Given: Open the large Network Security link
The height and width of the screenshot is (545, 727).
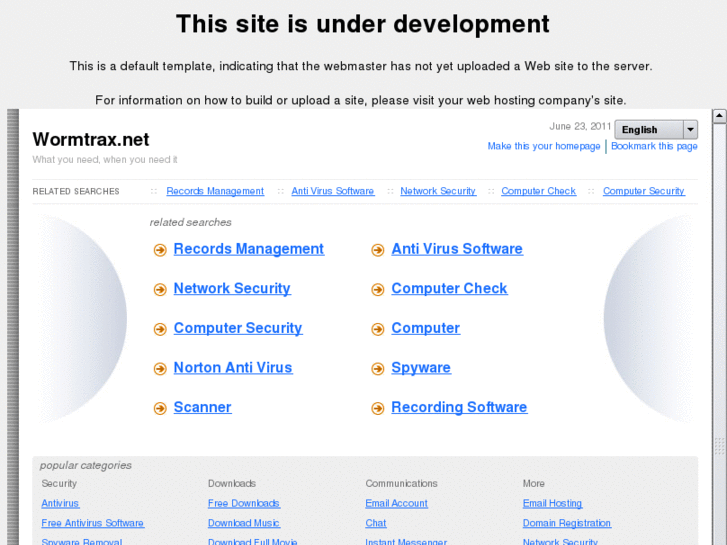Looking at the screenshot, I should tap(232, 289).
